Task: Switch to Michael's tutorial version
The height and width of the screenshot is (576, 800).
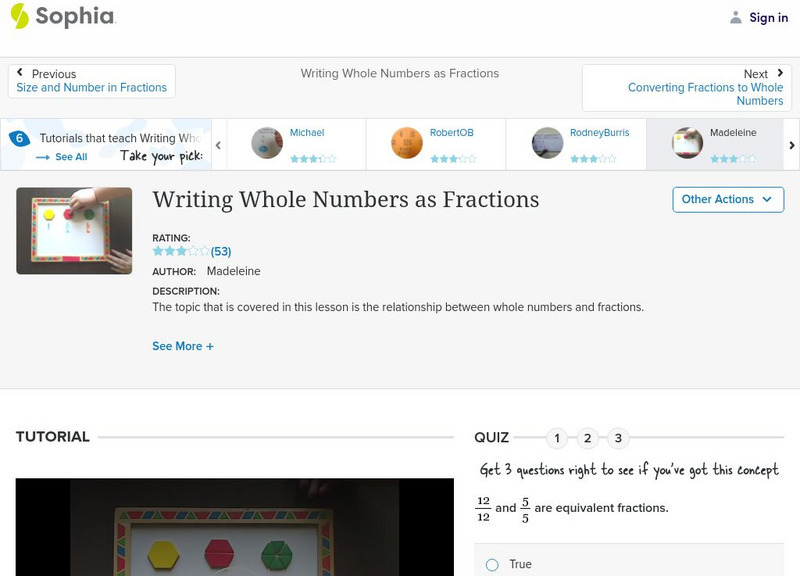Action: tap(308, 131)
